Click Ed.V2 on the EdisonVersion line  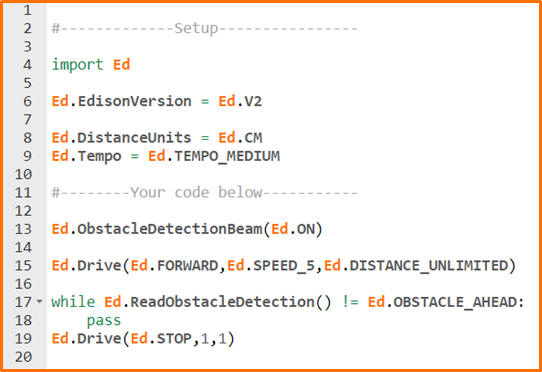pos(240,101)
